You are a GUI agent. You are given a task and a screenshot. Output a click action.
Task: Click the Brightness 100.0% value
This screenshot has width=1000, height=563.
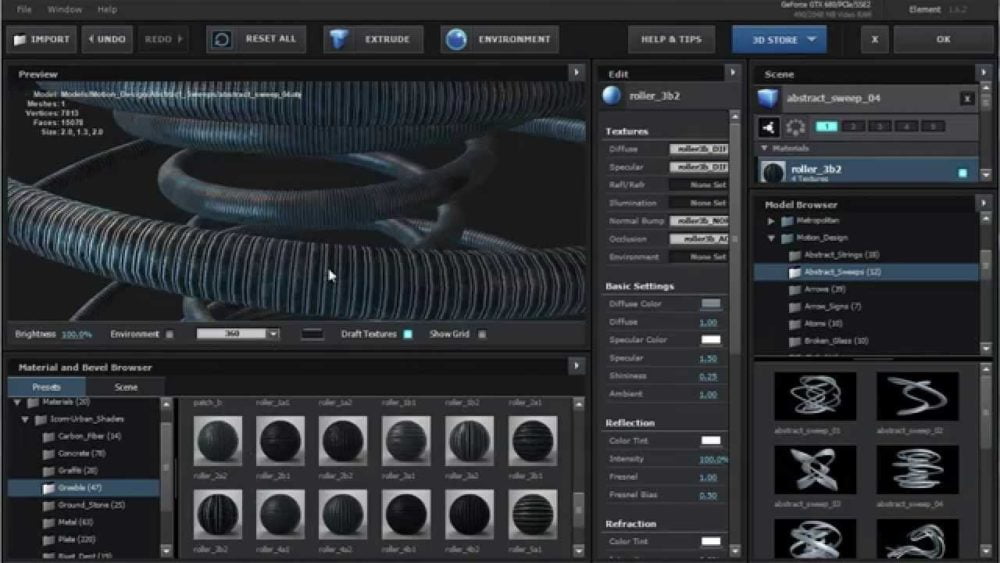click(77, 334)
